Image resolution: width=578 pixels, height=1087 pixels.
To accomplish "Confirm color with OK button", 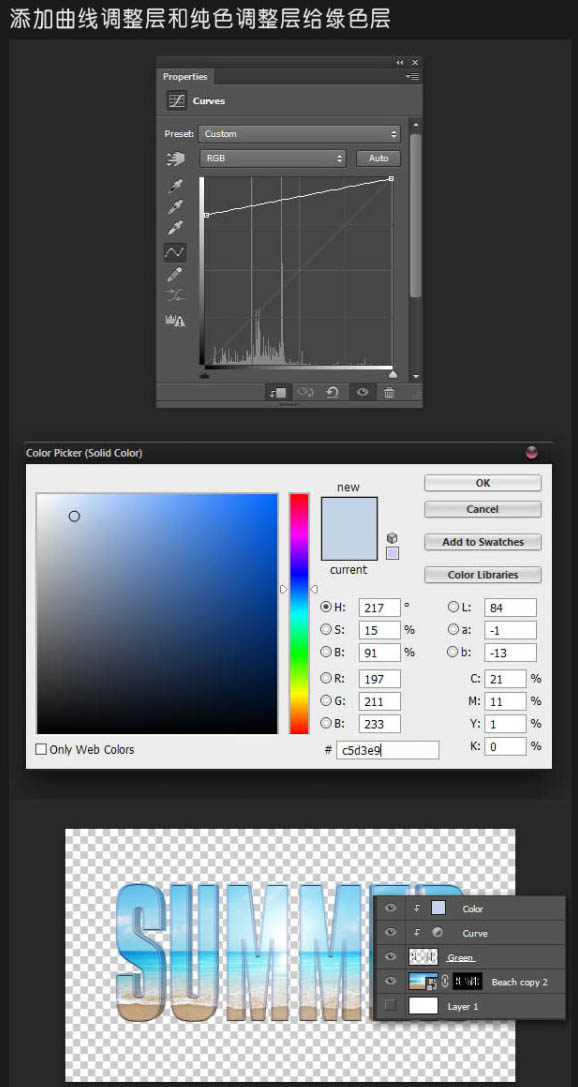I will (482, 483).
